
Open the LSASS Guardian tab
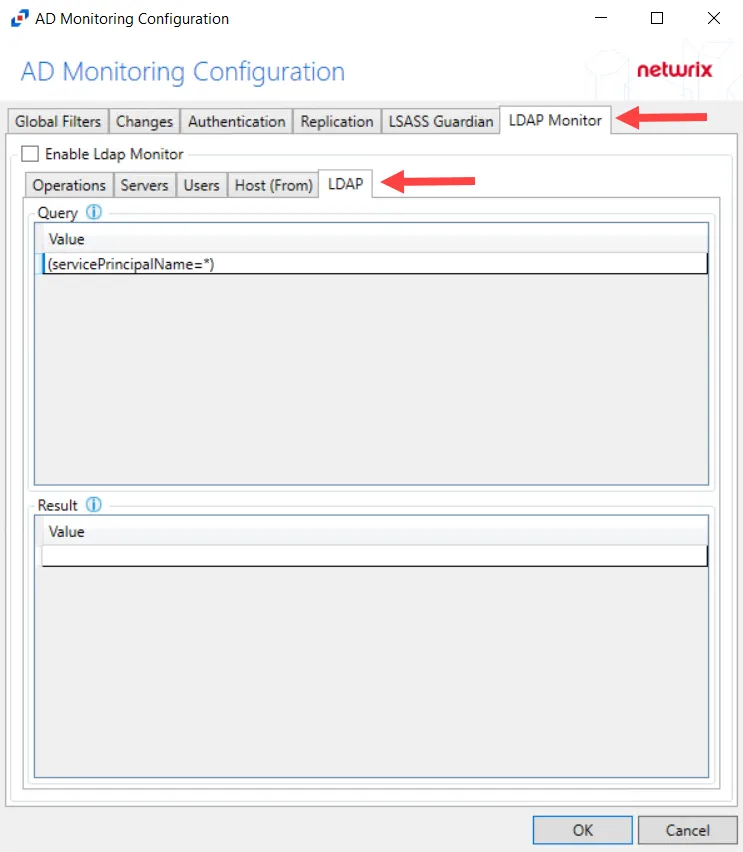441,121
